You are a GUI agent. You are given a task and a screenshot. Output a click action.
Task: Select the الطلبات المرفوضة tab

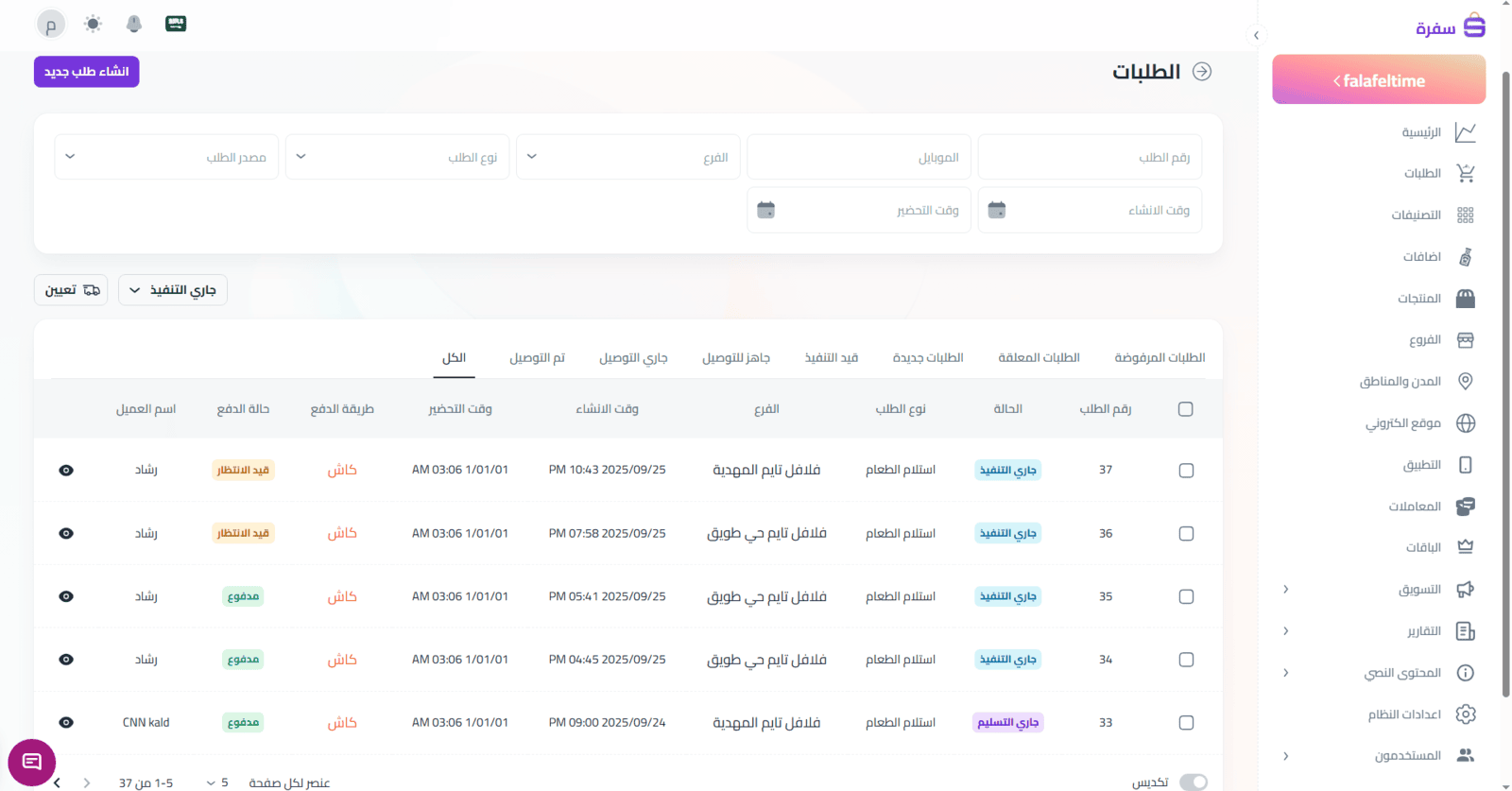[x=1160, y=358]
